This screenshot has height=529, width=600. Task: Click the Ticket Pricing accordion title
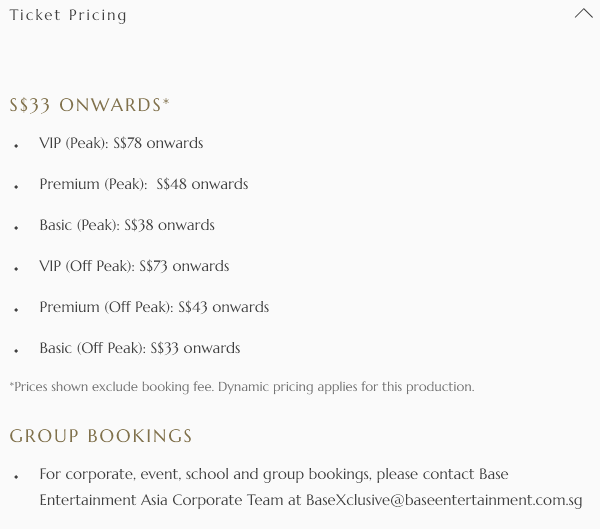click(x=68, y=15)
